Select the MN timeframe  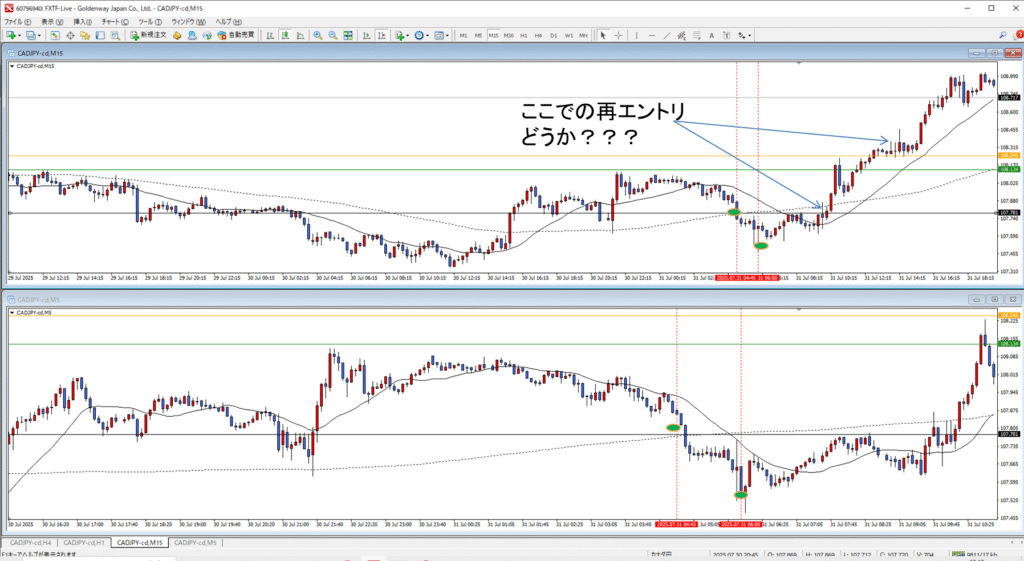[583, 35]
